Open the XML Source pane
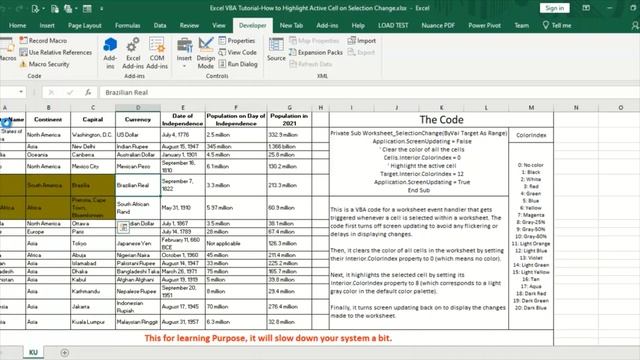This screenshot has width=640, height=360. point(276,49)
